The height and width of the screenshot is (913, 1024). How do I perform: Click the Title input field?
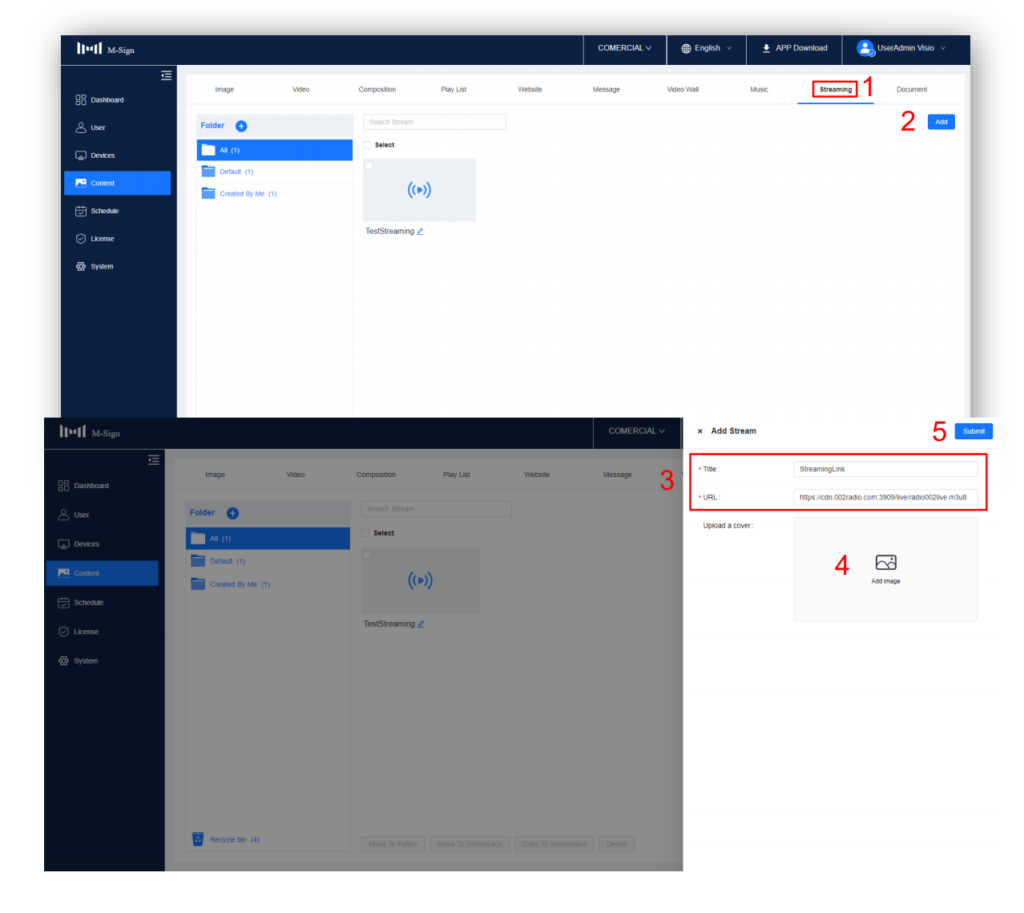click(885, 470)
